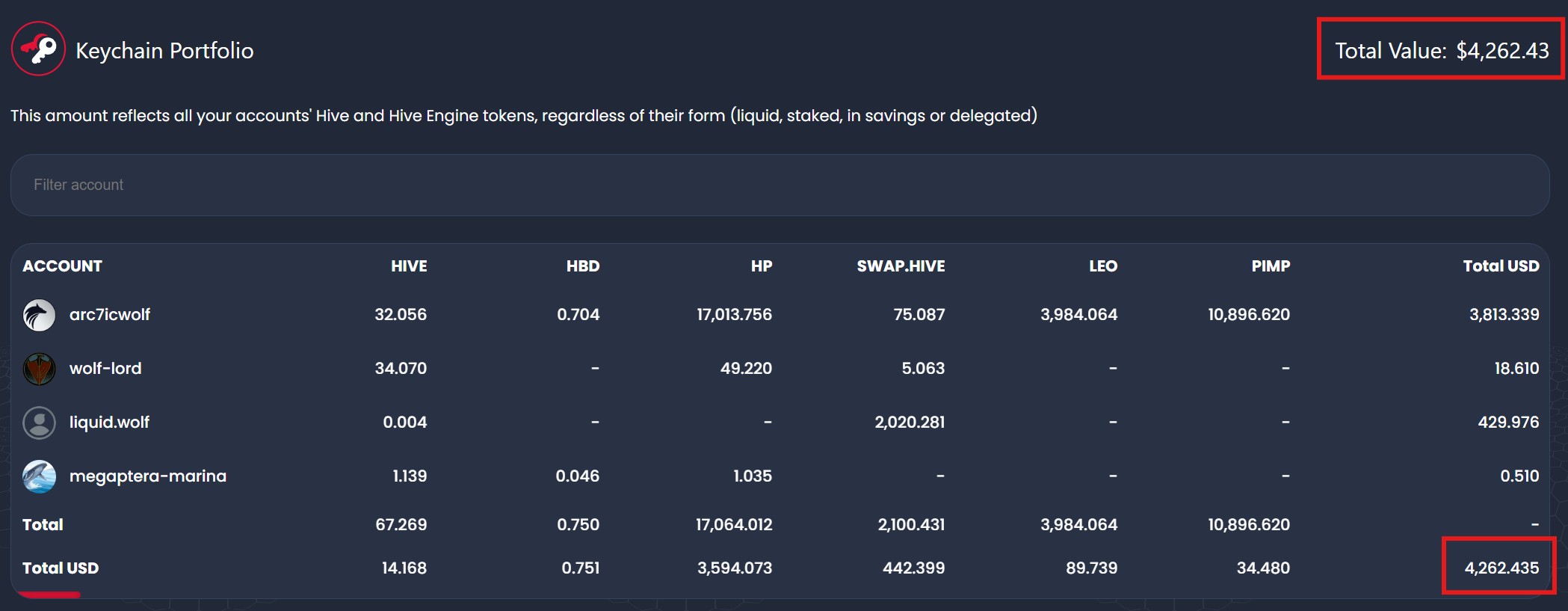Click the LEO column header
Image resolution: width=1568 pixels, height=611 pixels.
[1103, 266]
